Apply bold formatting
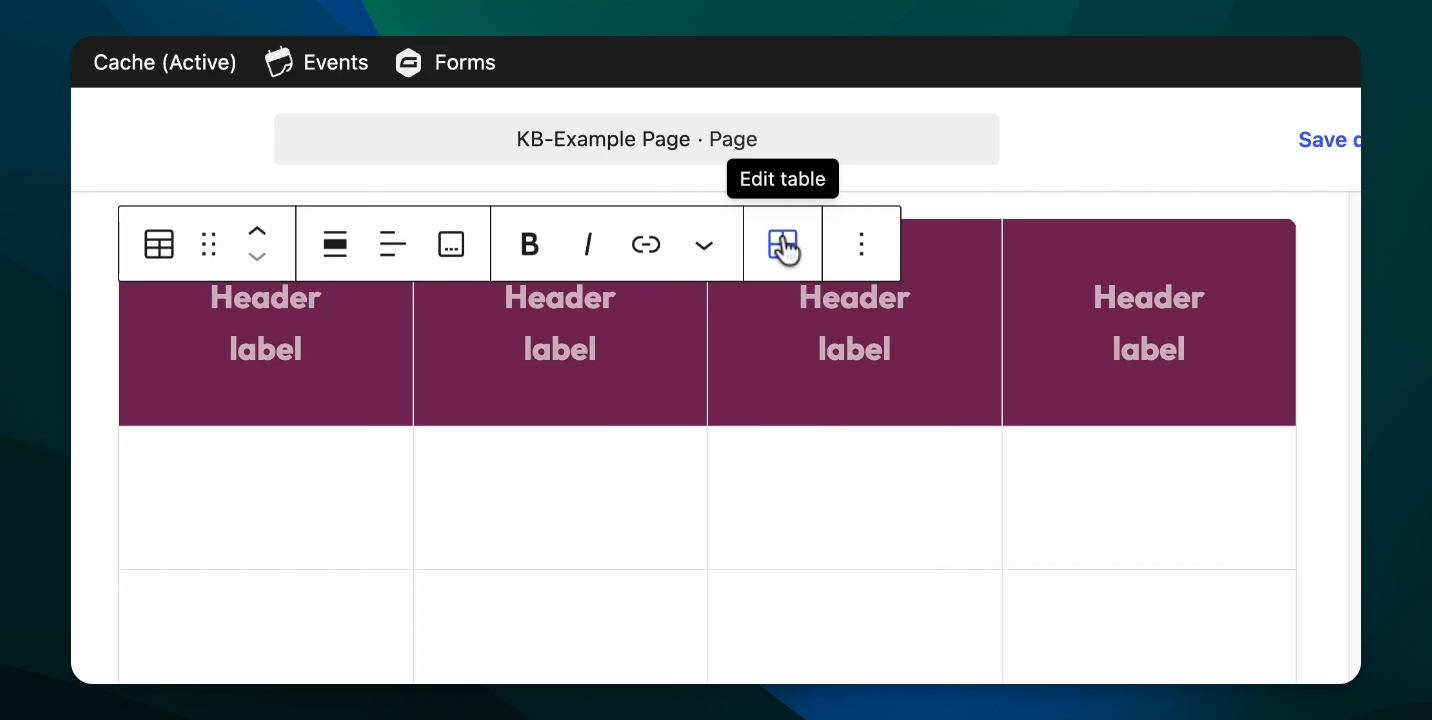Viewport: 1432px width, 720px height. (530, 244)
